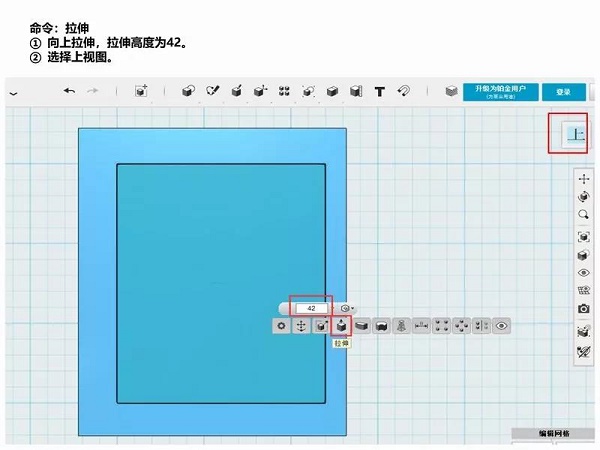Toggle the eye visibility icon in the navigation bar
Viewport: 600px width, 450px height.
tap(584, 272)
